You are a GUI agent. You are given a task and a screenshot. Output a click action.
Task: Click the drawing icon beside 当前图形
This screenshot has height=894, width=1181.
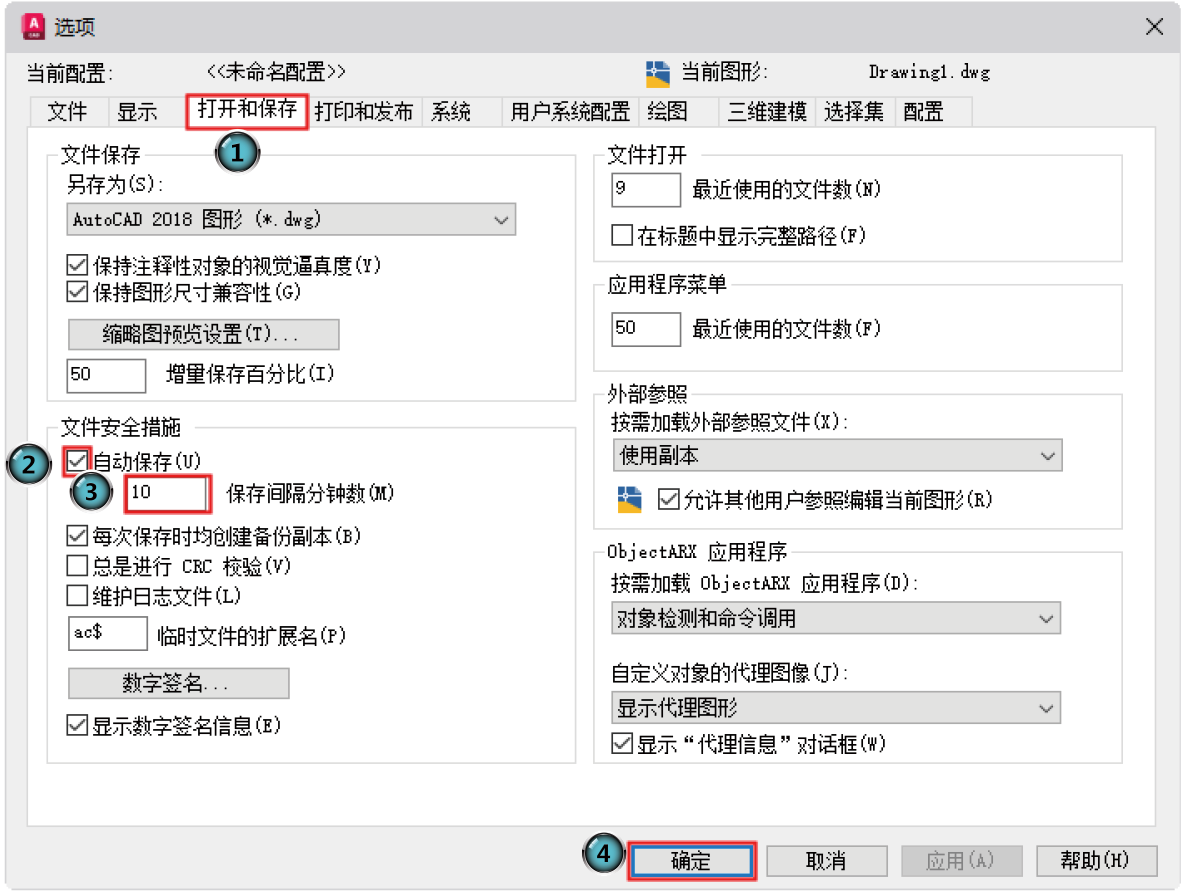click(657, 73)
